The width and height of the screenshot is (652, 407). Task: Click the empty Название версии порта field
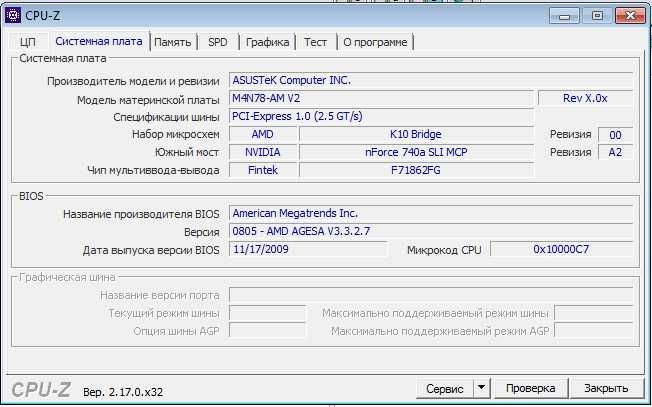tap(431, 295)
